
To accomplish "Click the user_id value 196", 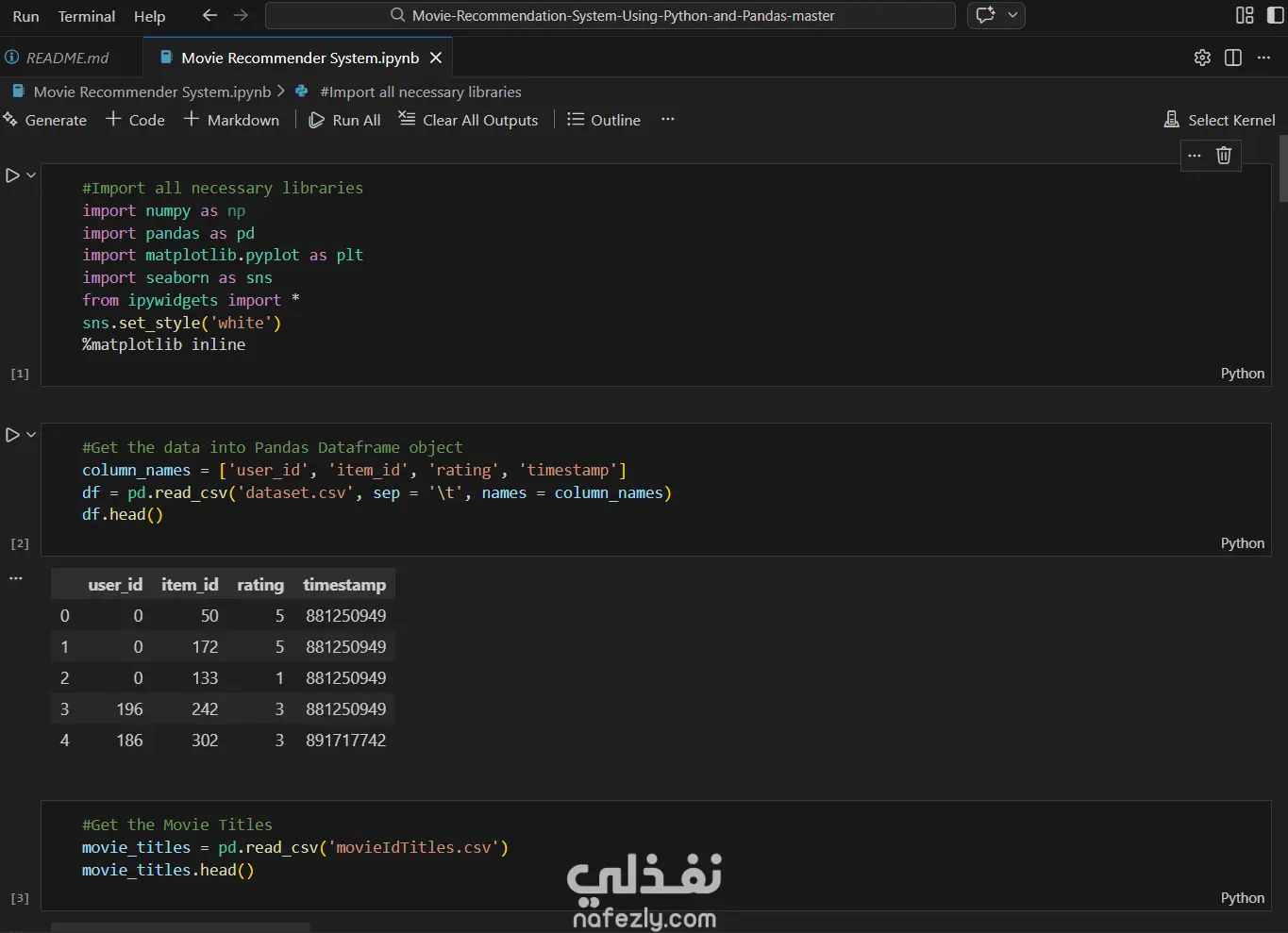I will (129, 709).
